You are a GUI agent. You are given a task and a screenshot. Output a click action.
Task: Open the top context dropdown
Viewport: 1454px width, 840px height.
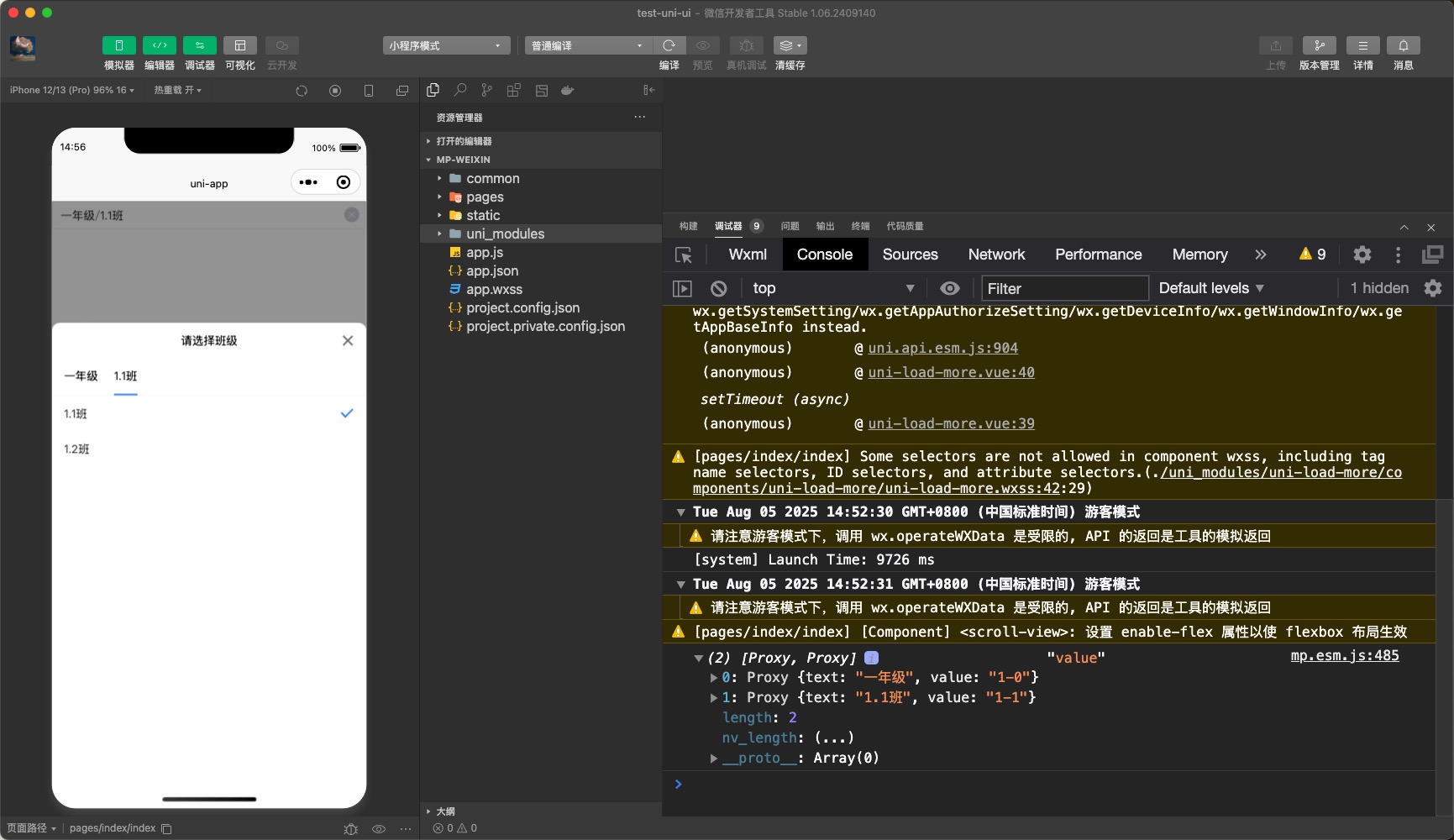pos(832,288)
